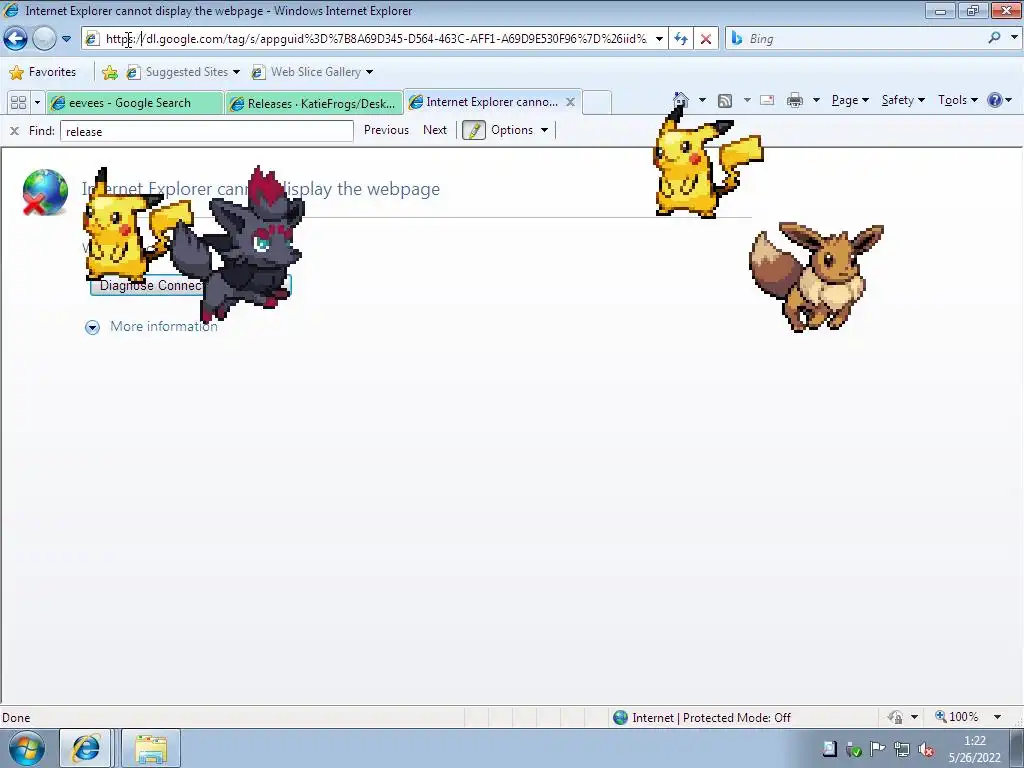The height and width of the screenshot is (768, 1024).
Task: Click Previous in the Find bar
Action: [x=386, y=130]
